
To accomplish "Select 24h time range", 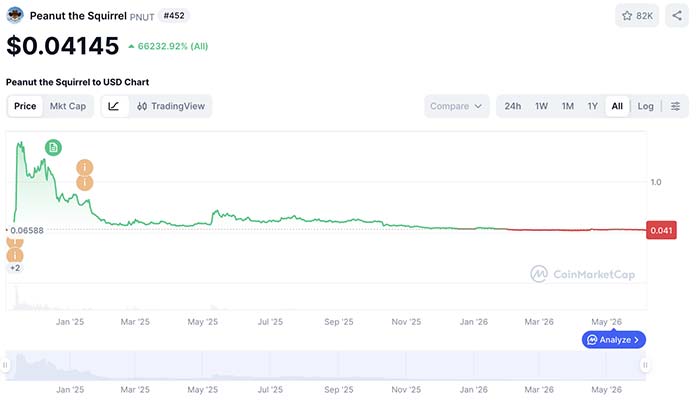I will (x=512, y=106).
